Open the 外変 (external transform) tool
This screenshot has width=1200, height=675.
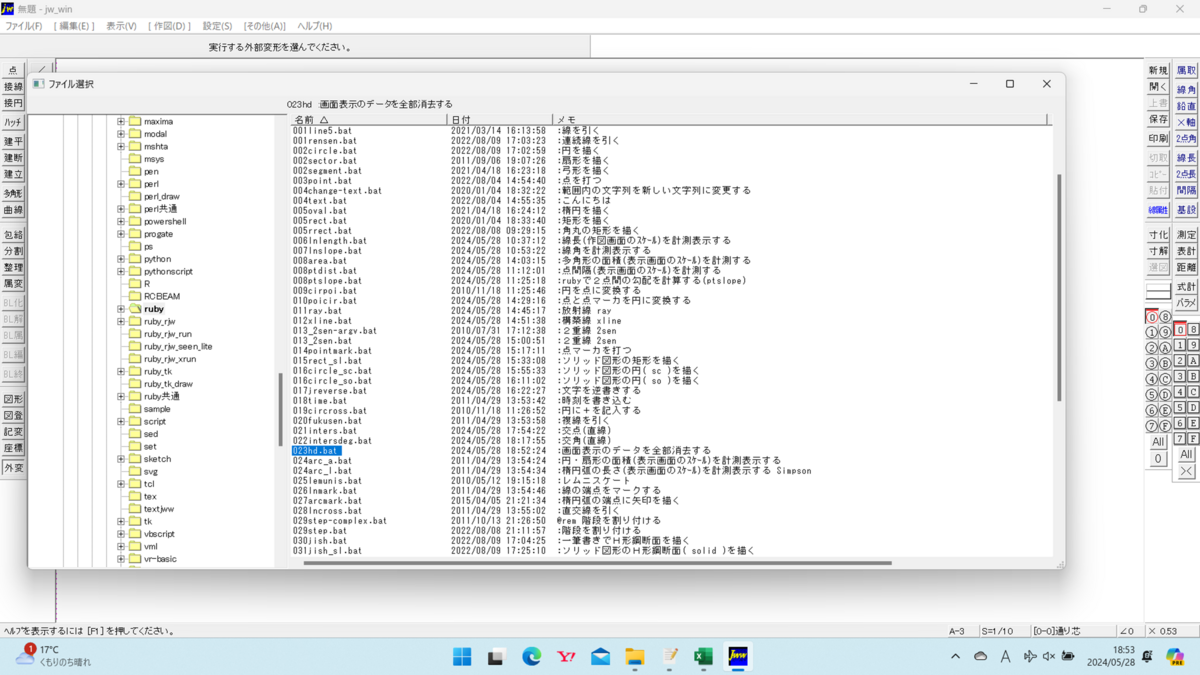(x=13, y=467)
